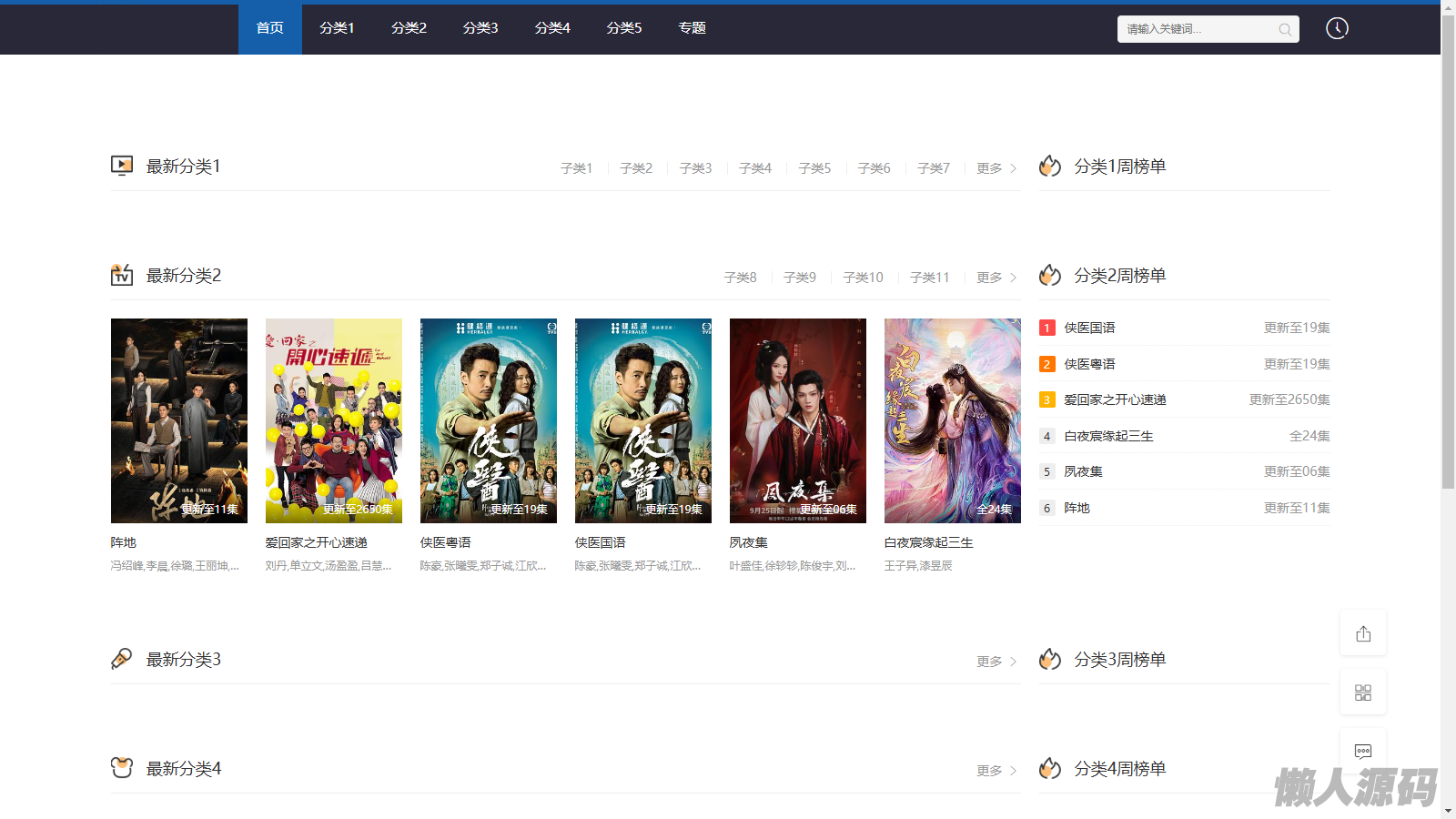Open the floating QR code icon
This screenshot has height=819, width=1456.
pos(1363,693)
